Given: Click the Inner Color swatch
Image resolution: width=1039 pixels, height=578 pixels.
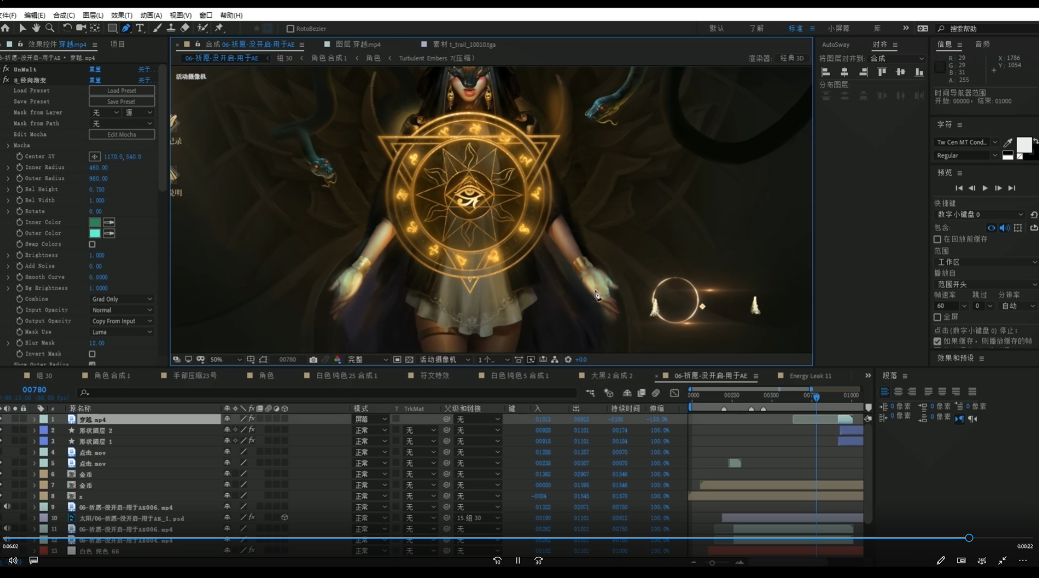Looking at the screenshot, I should [95, 222].
